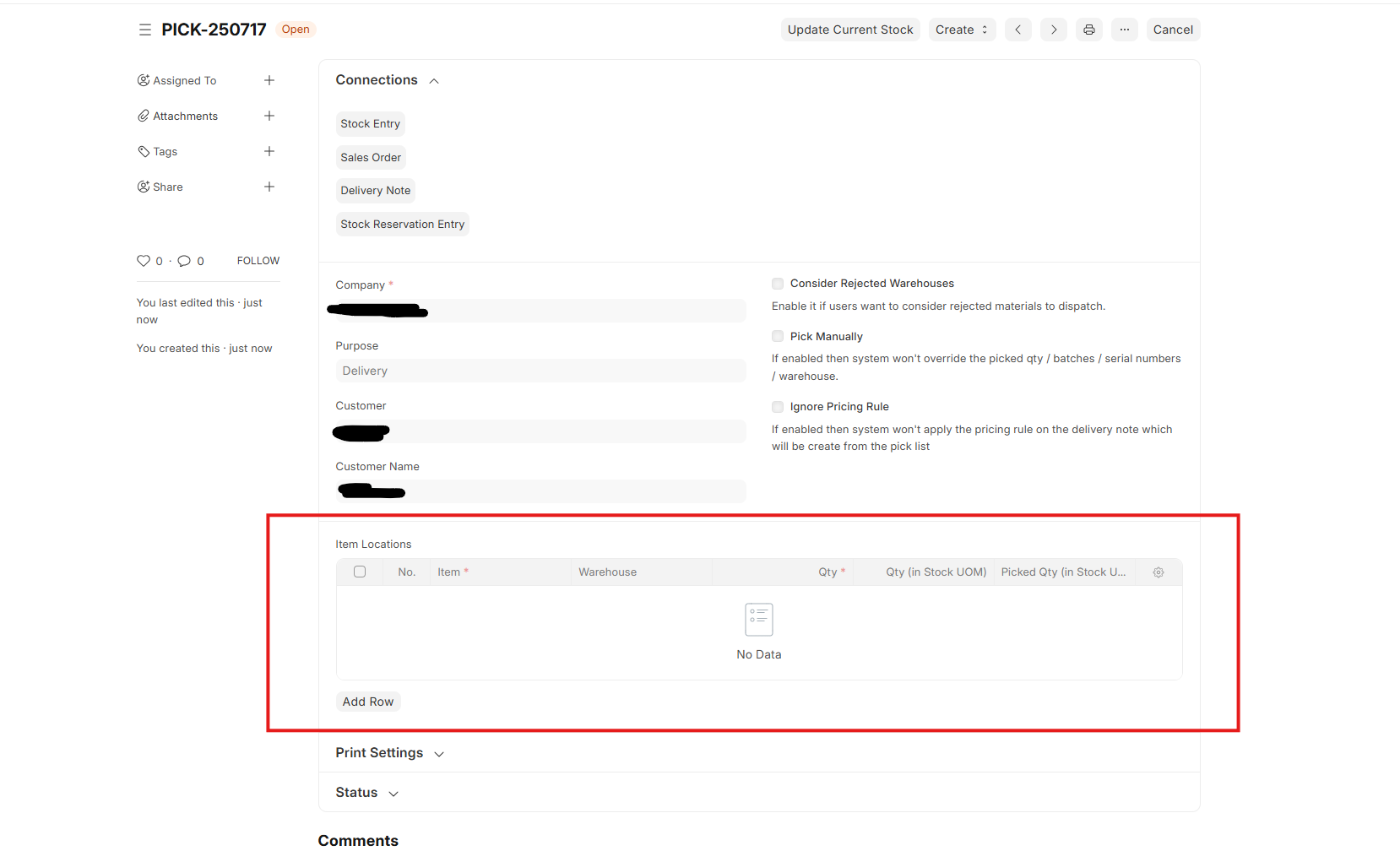Viewport: 1400px width, 851px height.
Task: Enable Consider Rejected Warehouses checkbox
Action: click(x=778, y=284)
